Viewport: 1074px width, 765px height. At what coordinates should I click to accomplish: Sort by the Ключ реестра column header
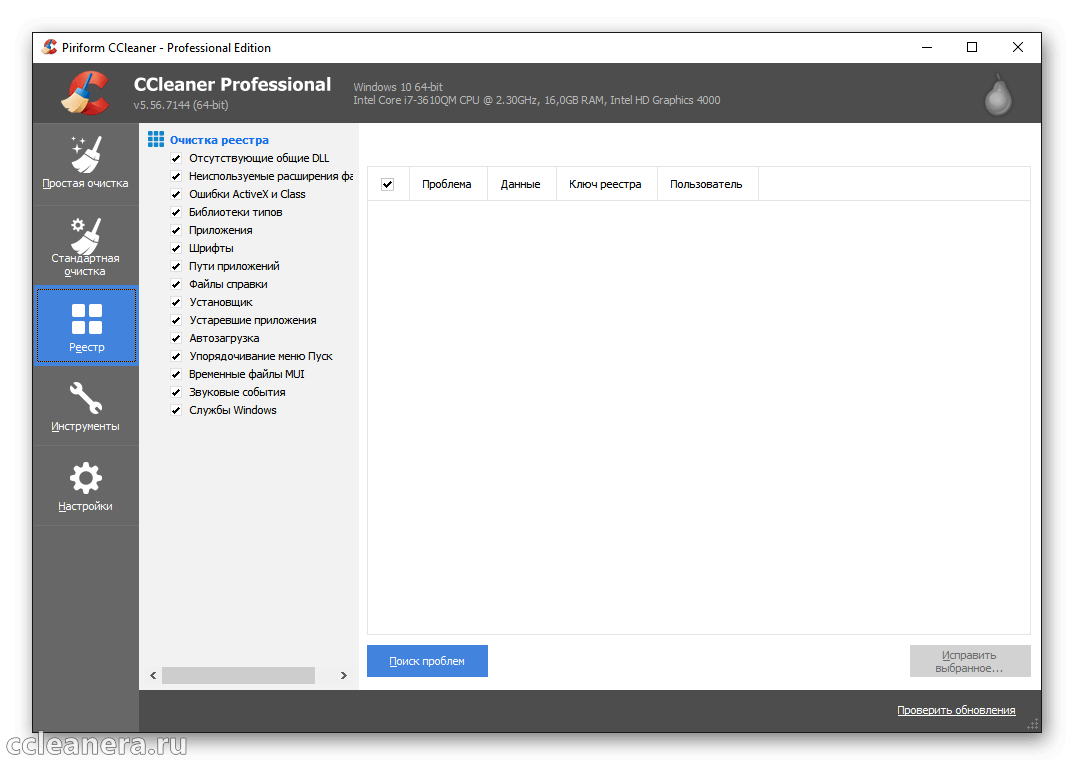[606, 184]
